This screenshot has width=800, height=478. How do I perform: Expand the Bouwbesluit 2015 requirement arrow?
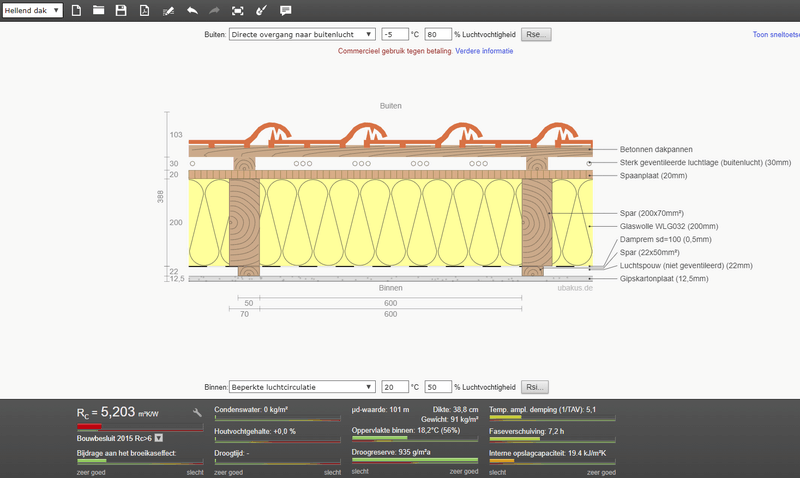[x=158, y=438]
